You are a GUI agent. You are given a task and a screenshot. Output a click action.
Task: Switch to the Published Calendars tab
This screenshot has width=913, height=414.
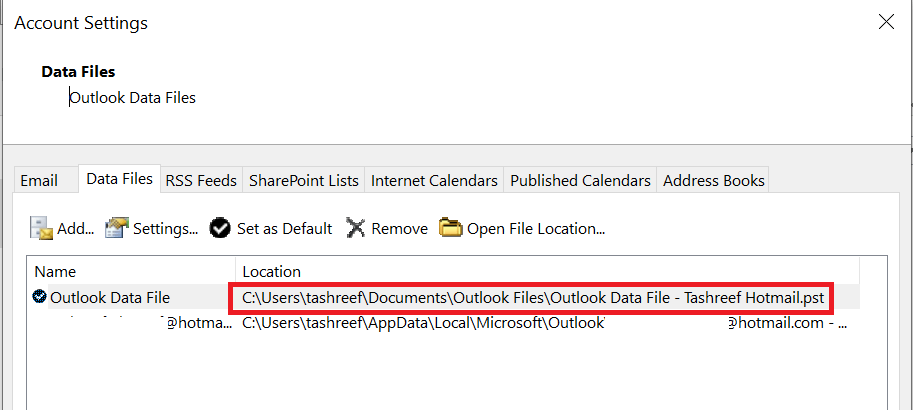point(580,181)
